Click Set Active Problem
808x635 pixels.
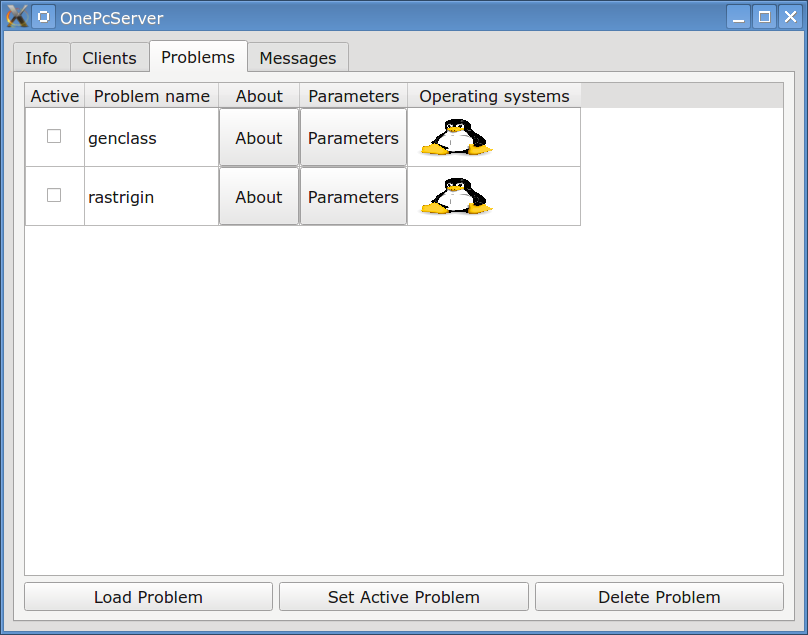[x=403, y=596]
